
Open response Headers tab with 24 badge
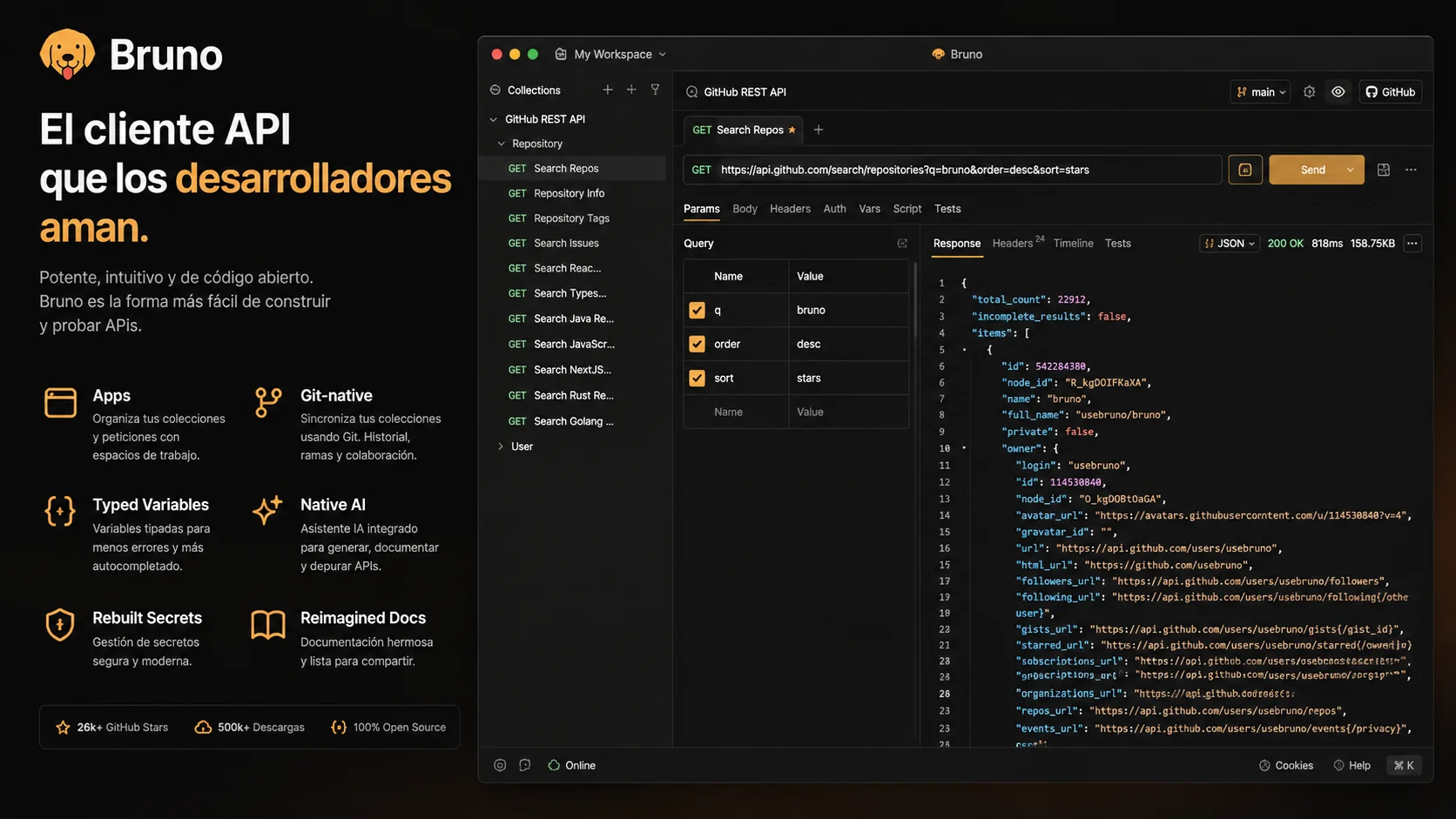point(1018,243)
